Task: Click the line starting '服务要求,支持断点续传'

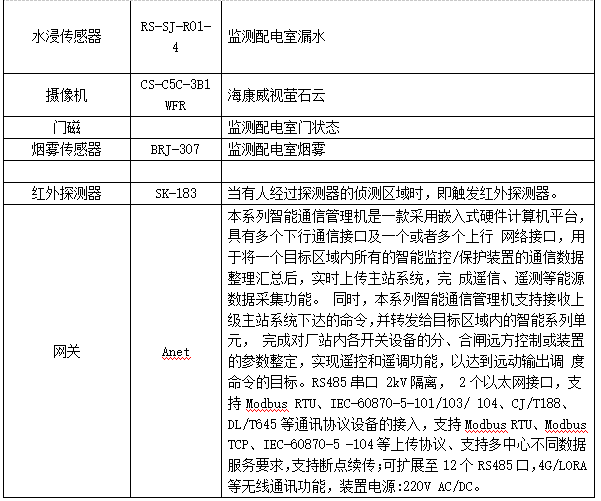Action: coord(407,465)
